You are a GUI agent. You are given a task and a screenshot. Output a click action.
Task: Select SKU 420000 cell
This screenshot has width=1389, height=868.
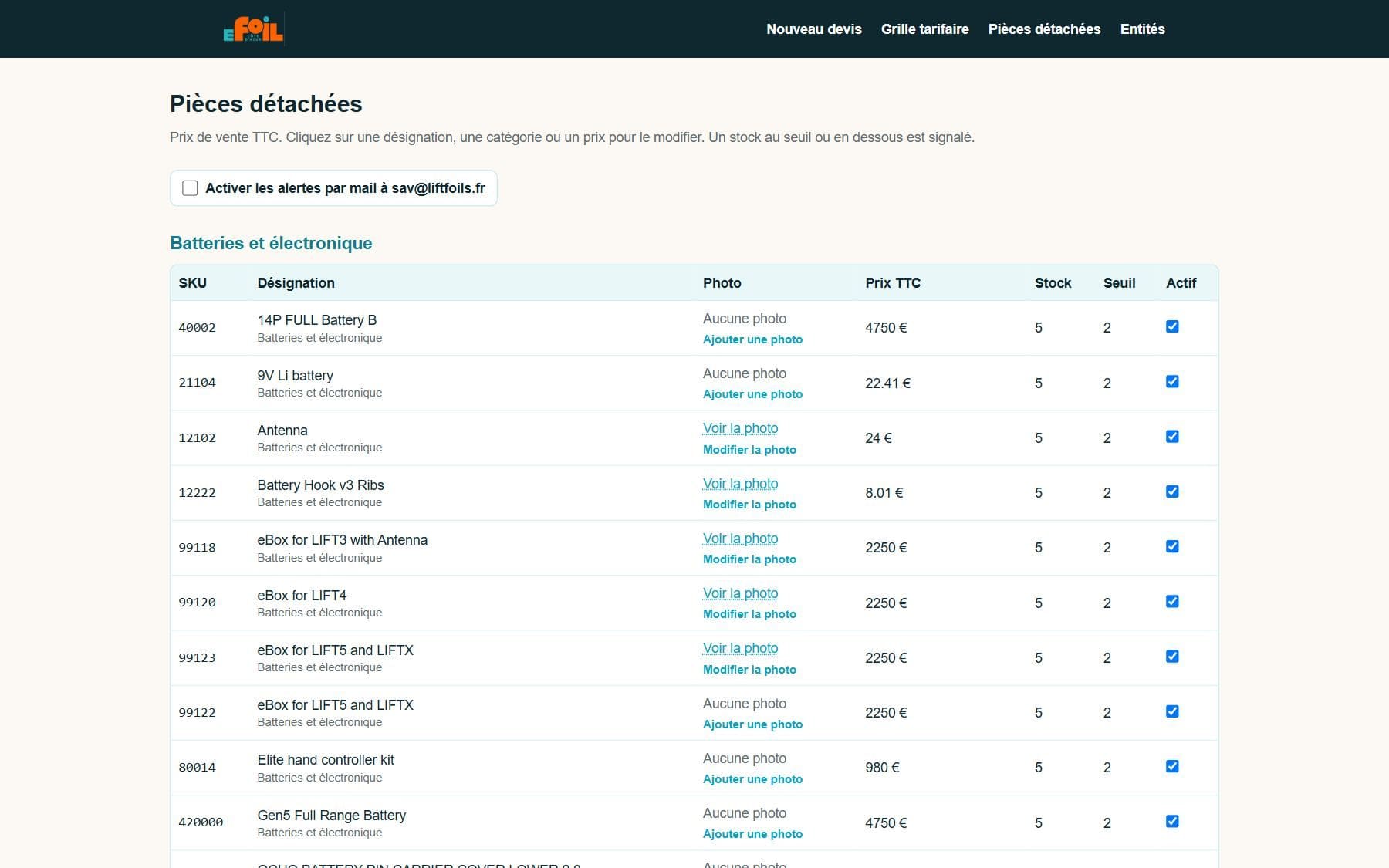201,822
